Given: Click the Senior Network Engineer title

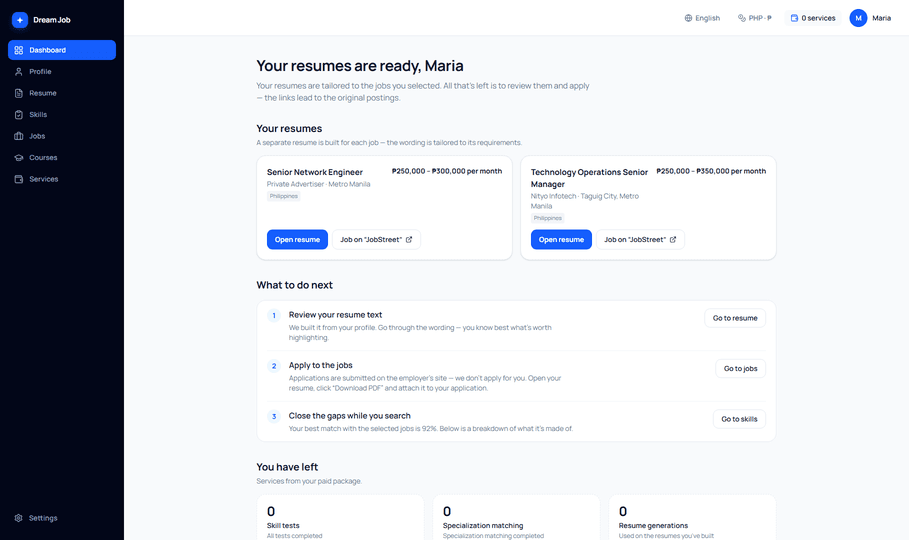Looking at the screenshot, I should pyautogui.click(x=315, y=172).
